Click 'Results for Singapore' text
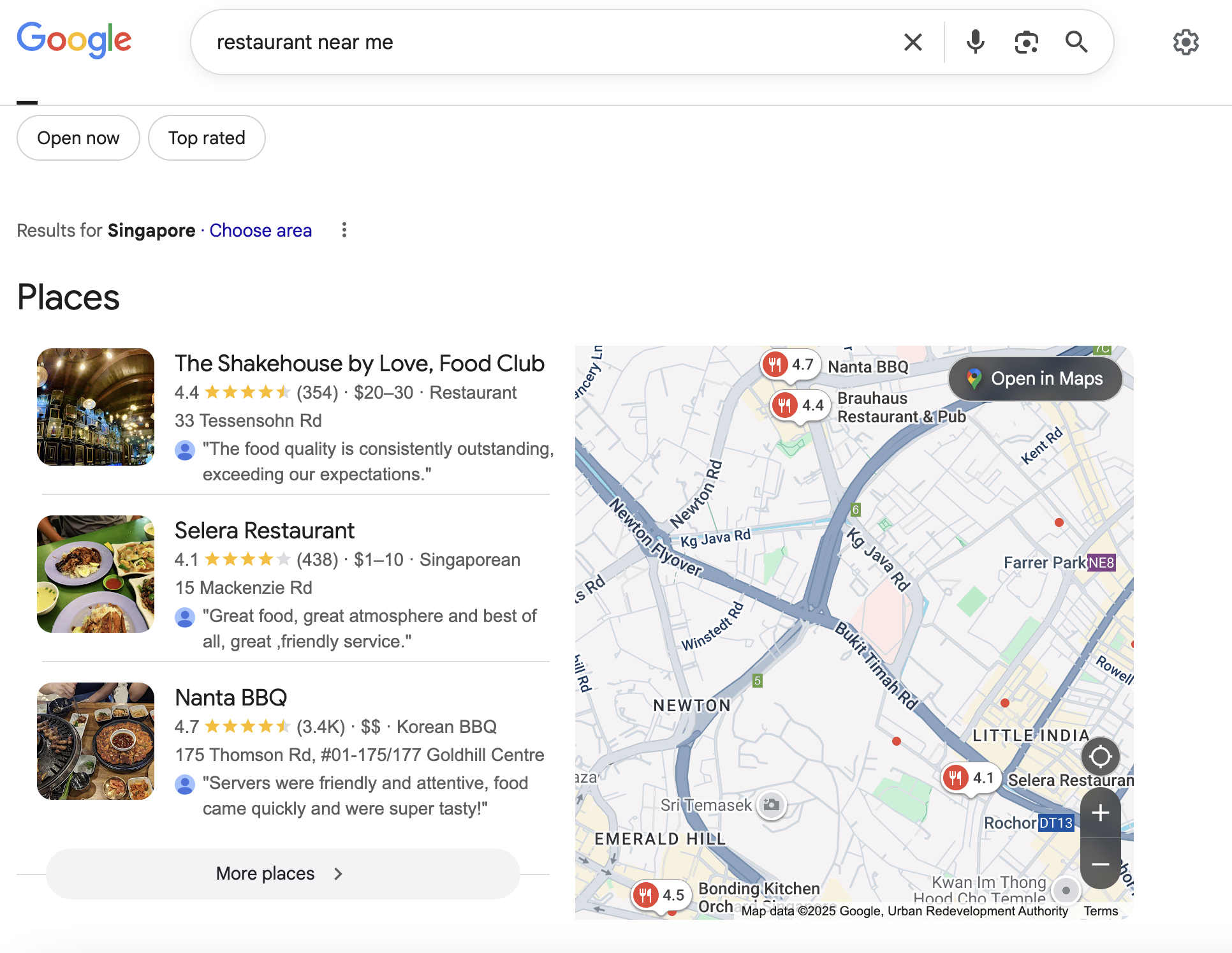This screenshot has width=1232, height=953. pyautogui.click(x=106, y=230)
